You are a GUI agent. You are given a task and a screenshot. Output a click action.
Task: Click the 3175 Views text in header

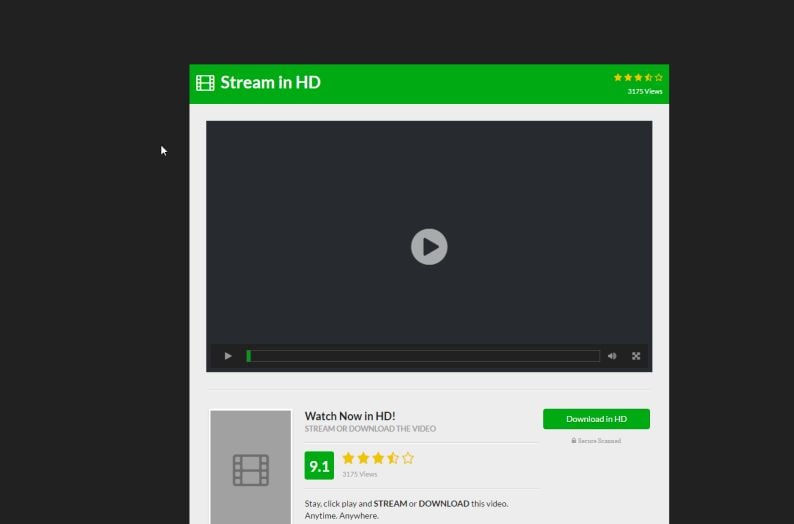(x=645, y=92)
